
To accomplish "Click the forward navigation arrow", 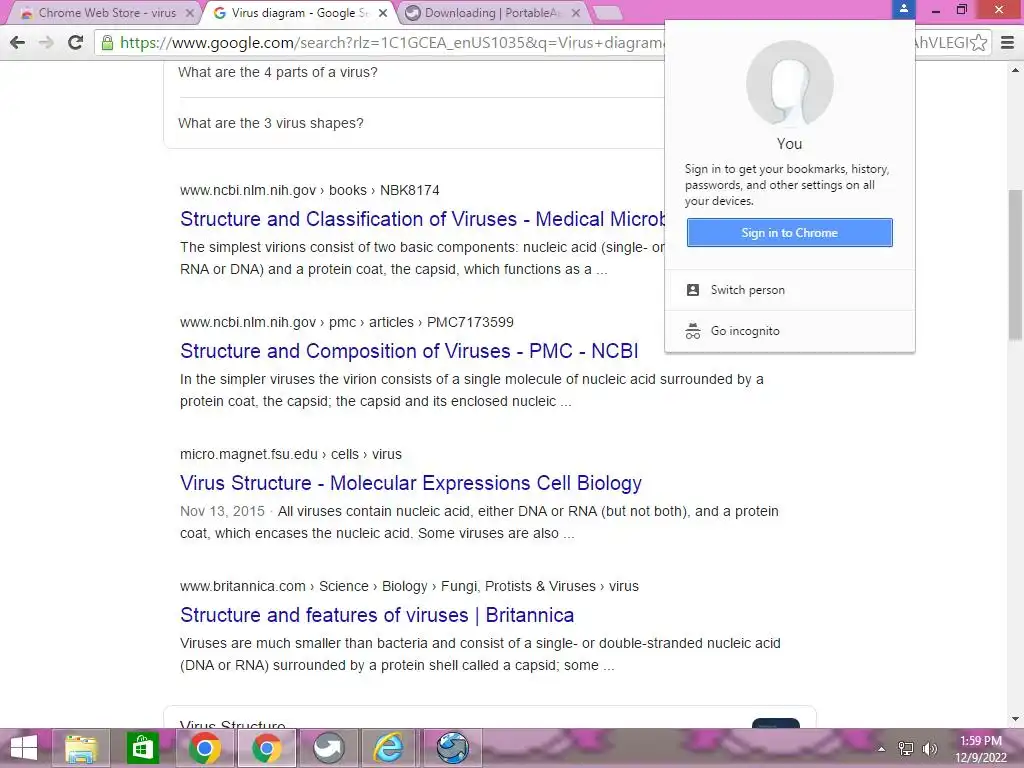I will 46,43.
